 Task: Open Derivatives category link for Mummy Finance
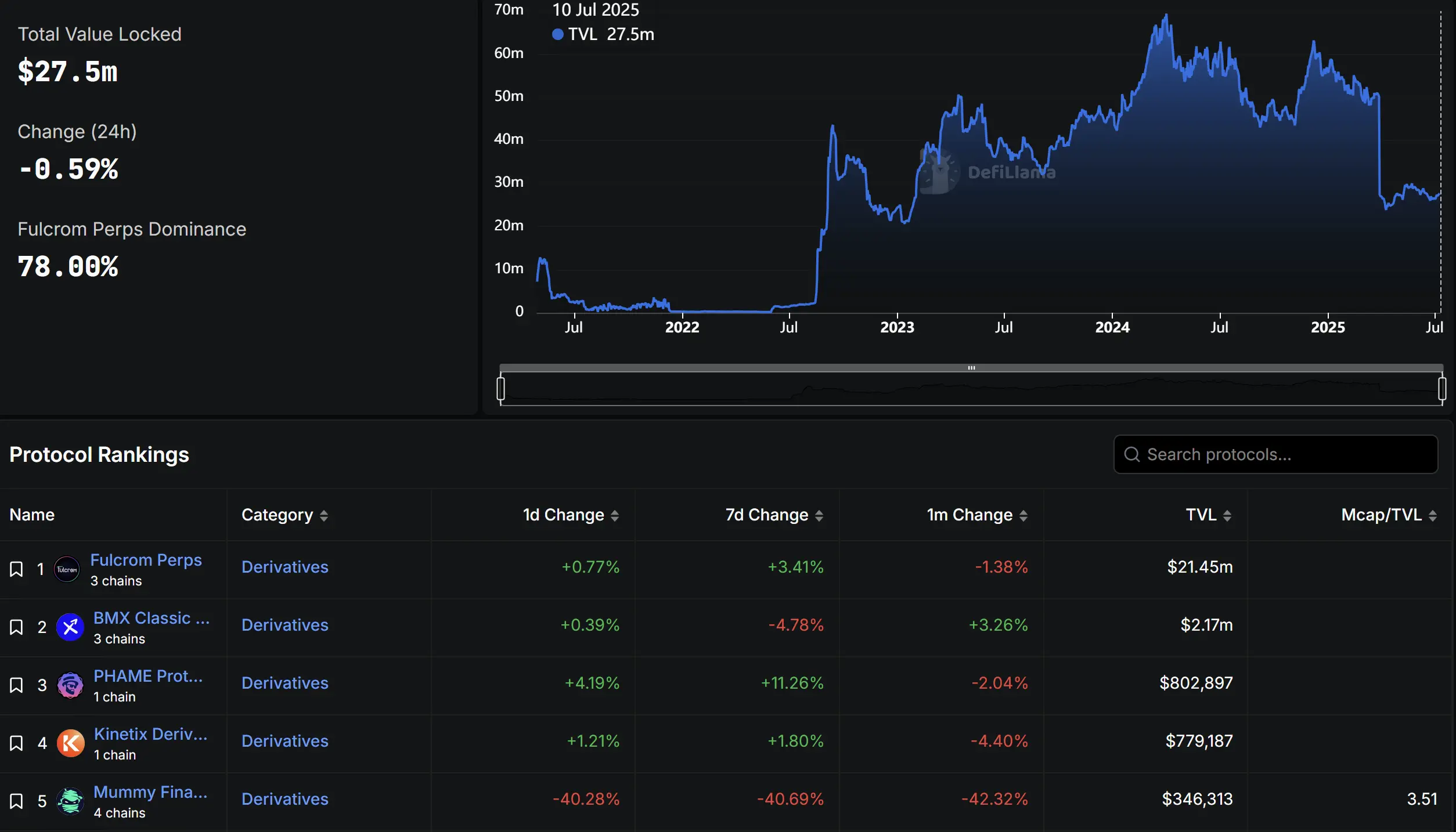coord(284,799)
